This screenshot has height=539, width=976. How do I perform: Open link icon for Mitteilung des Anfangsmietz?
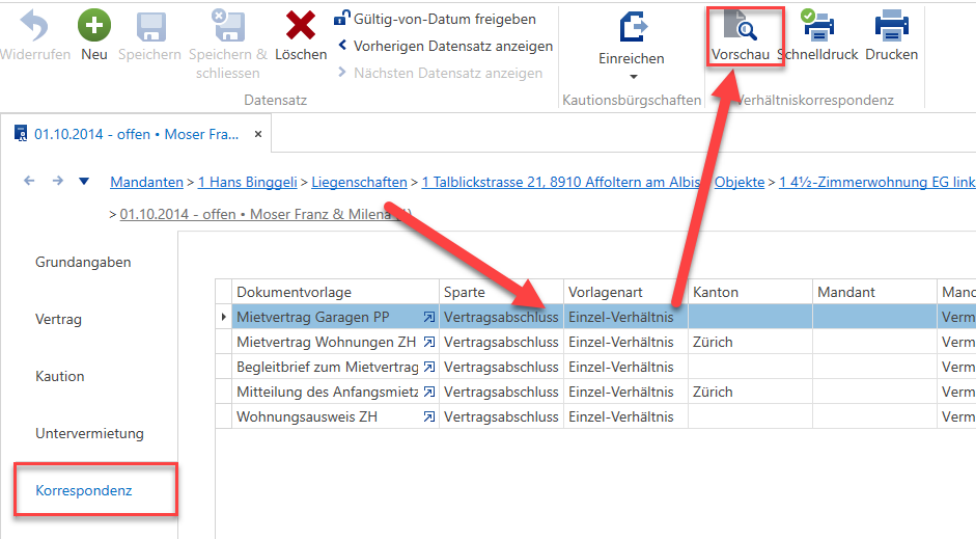point(429,392)
